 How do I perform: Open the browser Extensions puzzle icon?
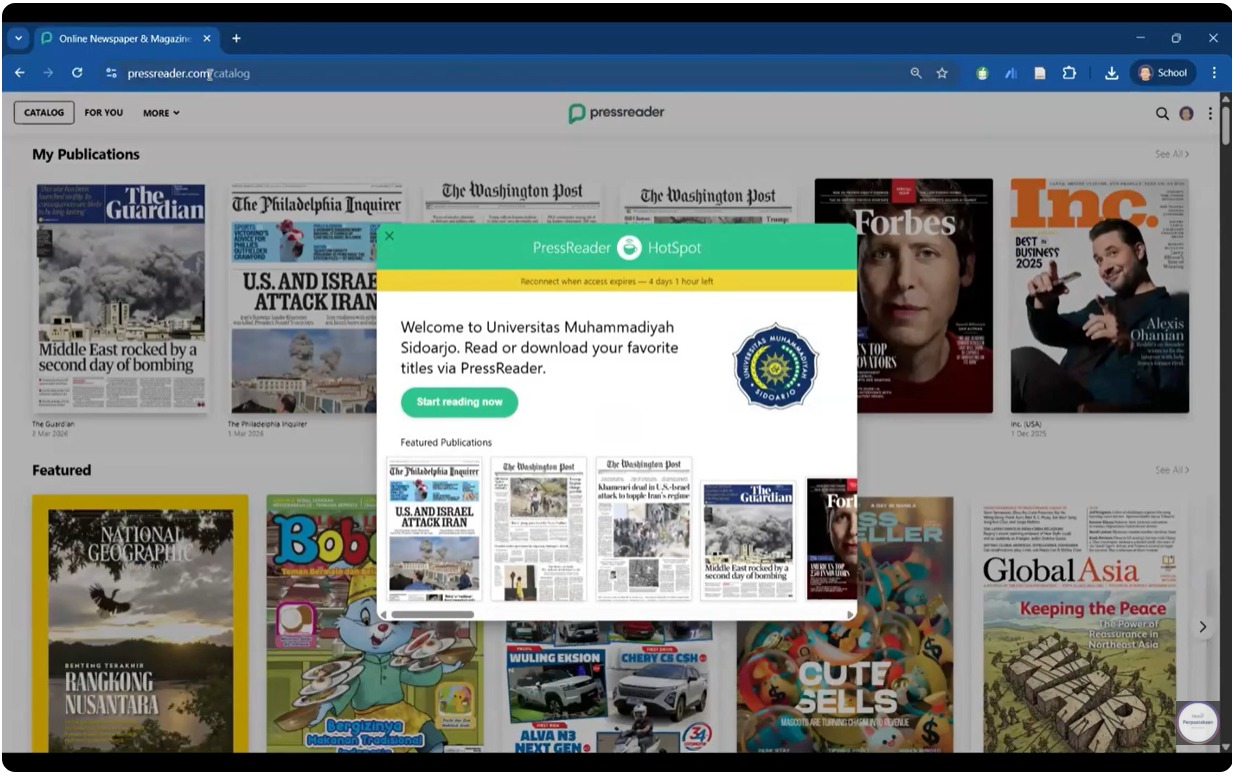1068,73
